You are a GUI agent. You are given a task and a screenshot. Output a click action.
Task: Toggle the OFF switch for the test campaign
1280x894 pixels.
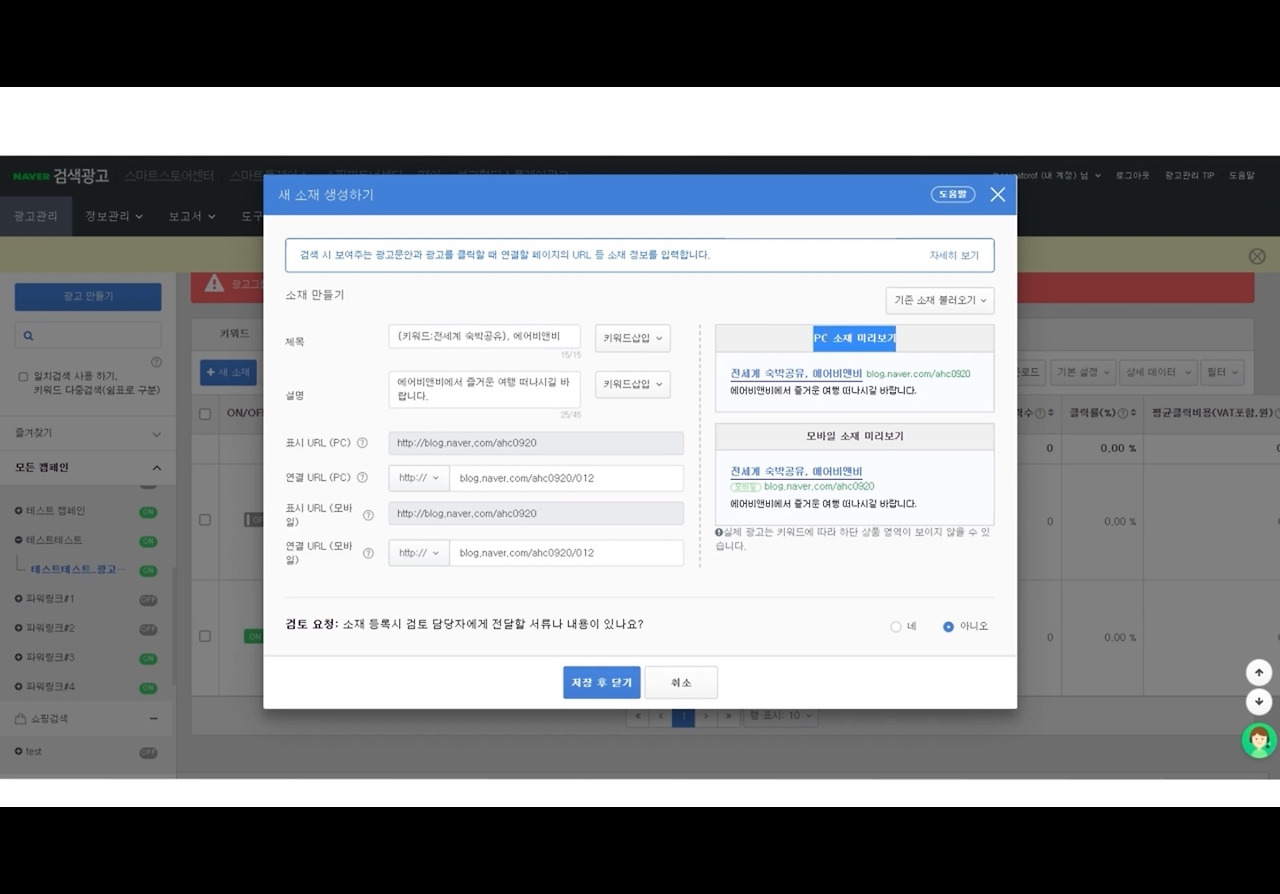point(148,753)
